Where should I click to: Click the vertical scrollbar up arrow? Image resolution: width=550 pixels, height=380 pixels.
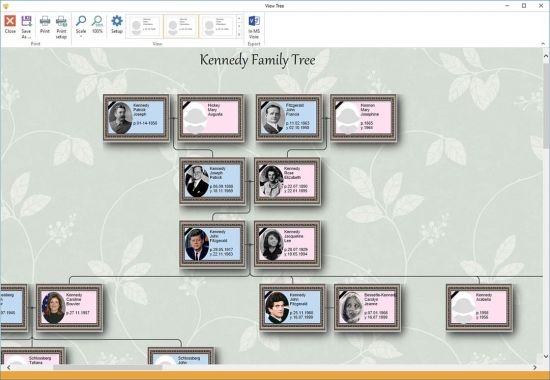click(x=546, y=56)
